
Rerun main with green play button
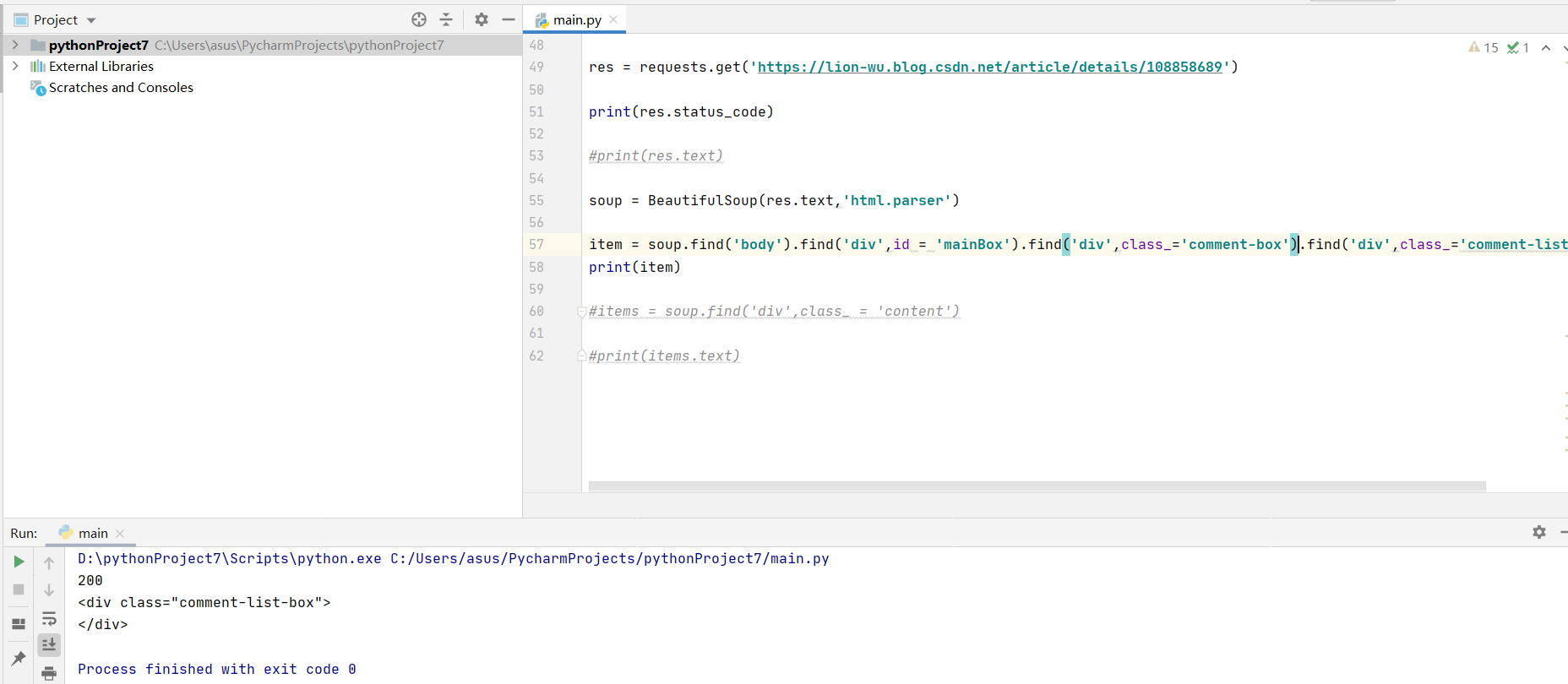[x=19, y=562]
